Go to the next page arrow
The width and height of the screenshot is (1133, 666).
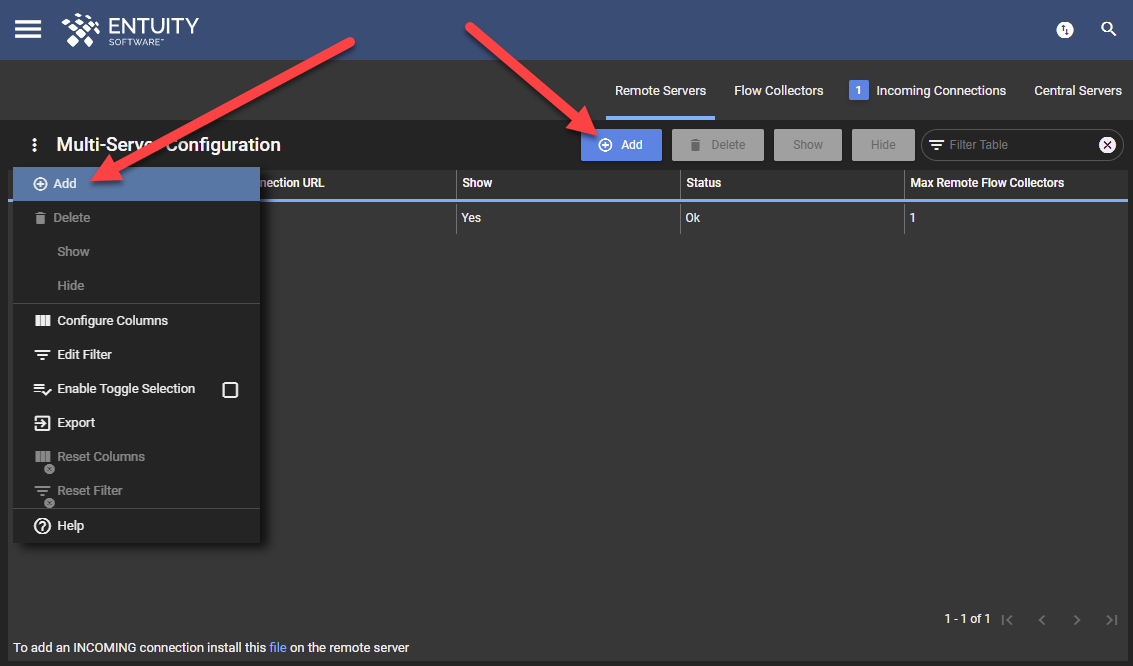pos(1077,620)
